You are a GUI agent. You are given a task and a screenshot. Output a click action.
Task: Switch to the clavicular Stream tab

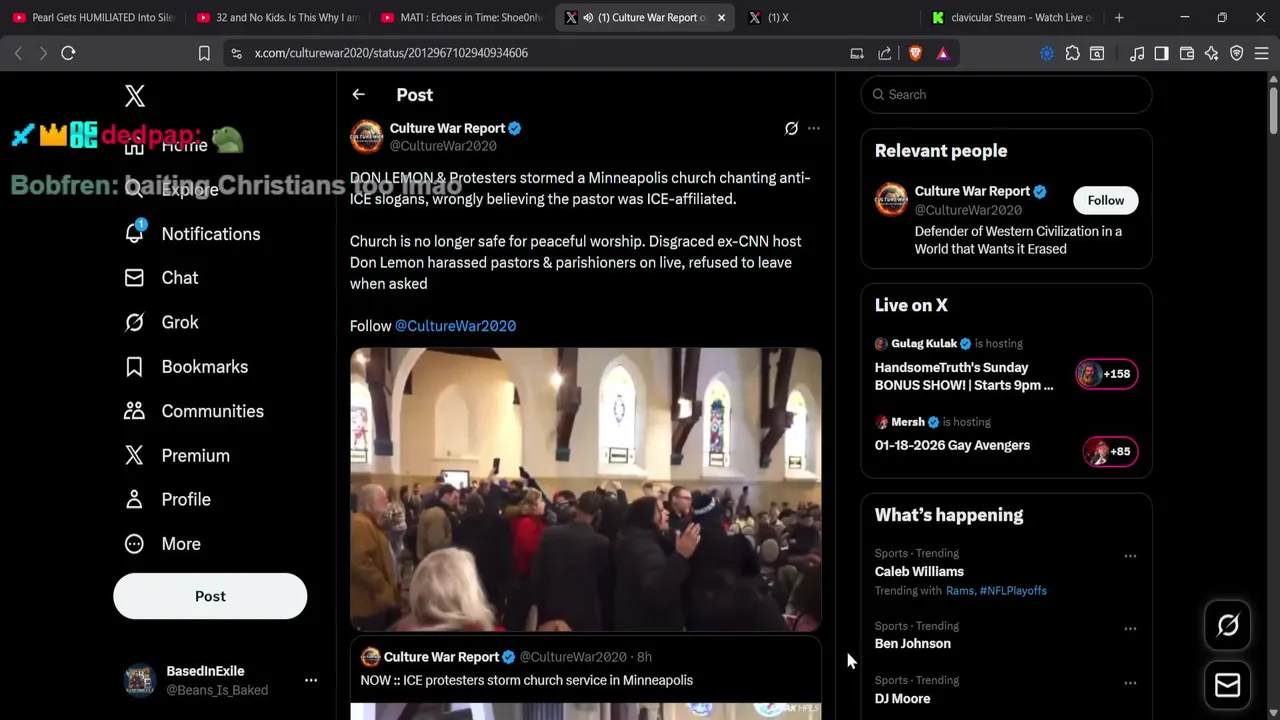click(x=1012, y=17)
